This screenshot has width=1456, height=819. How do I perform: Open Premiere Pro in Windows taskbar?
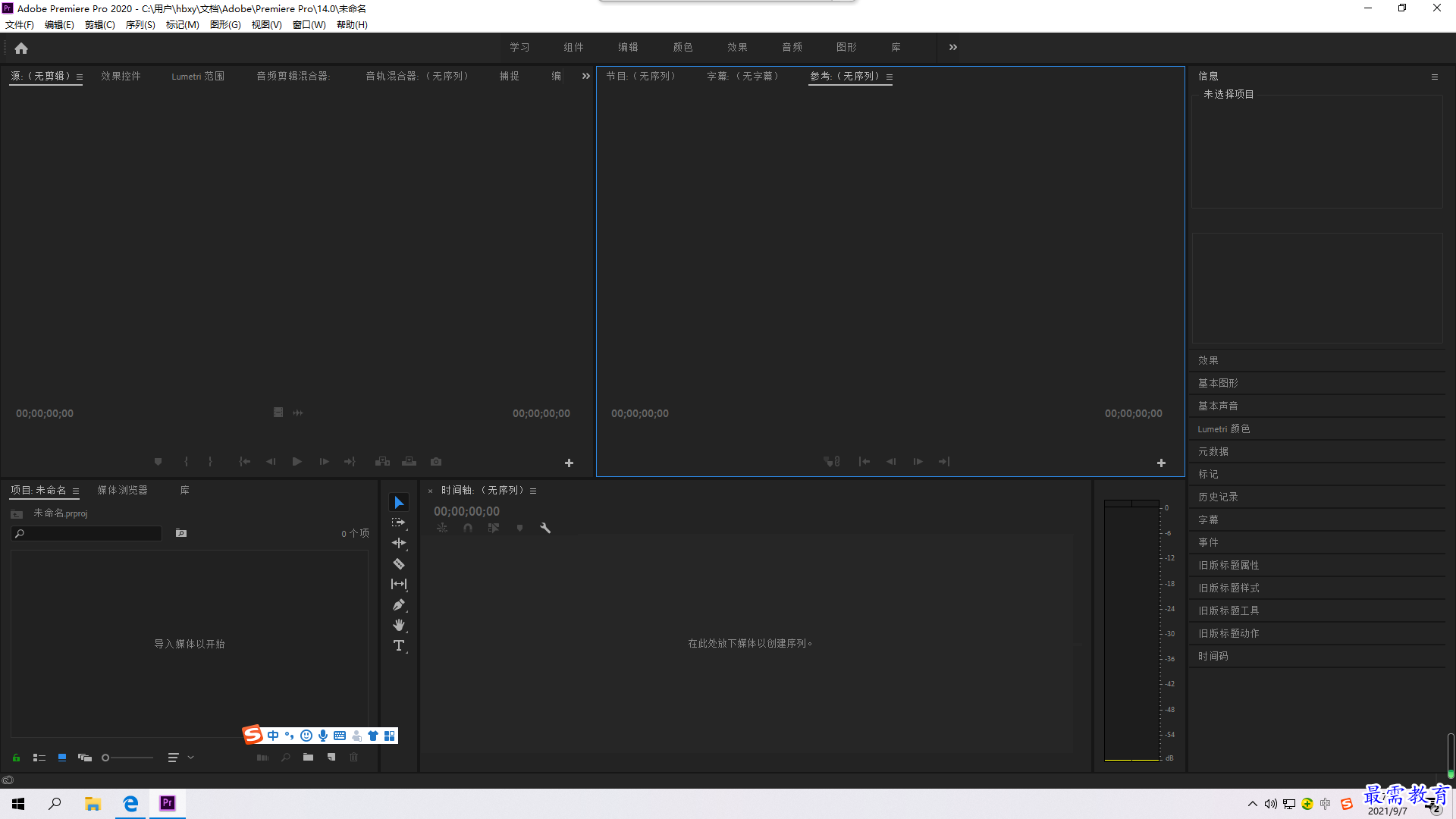pos(168,803)
